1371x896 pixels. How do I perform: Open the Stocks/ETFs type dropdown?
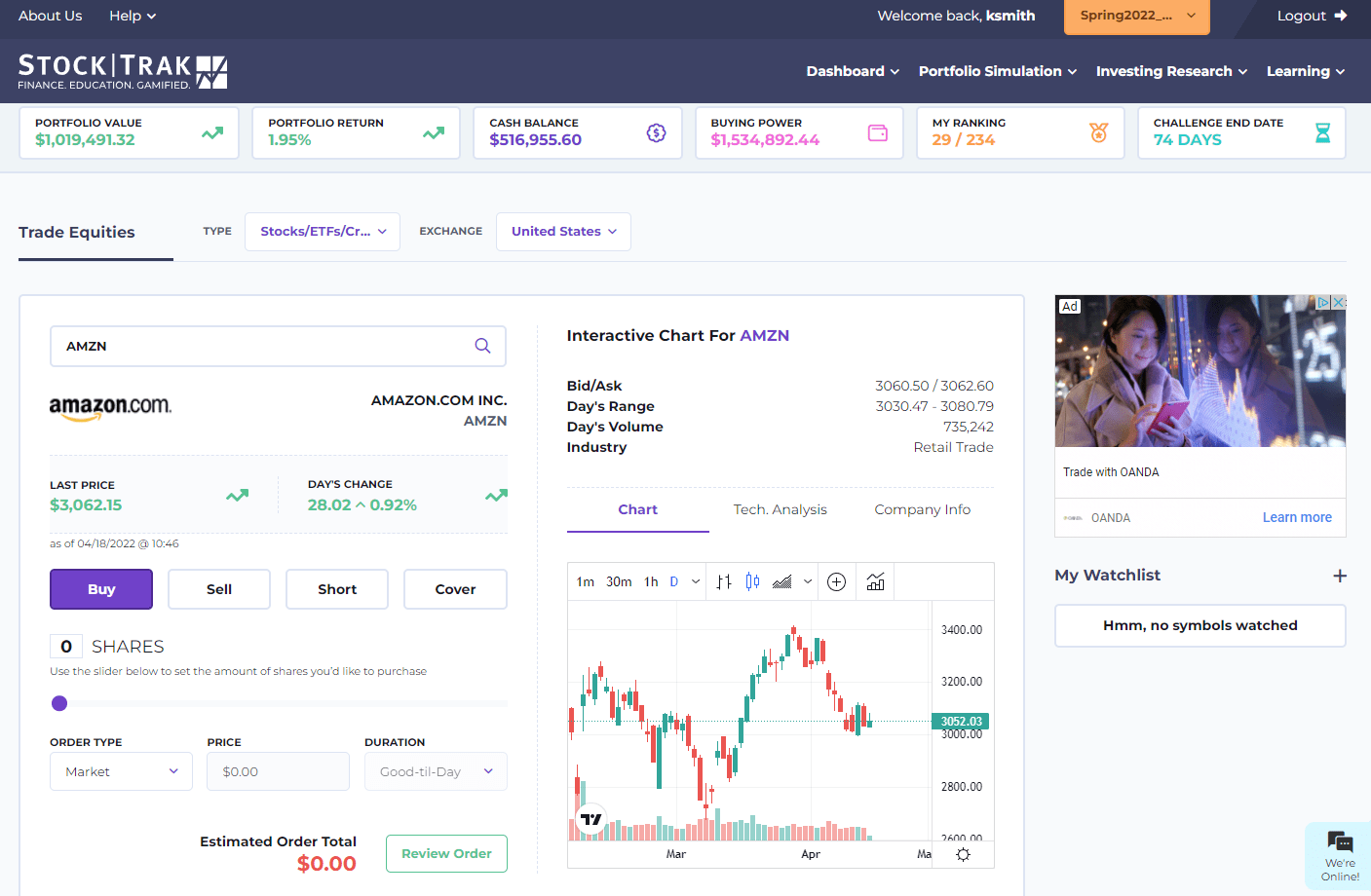click(322, 231)
